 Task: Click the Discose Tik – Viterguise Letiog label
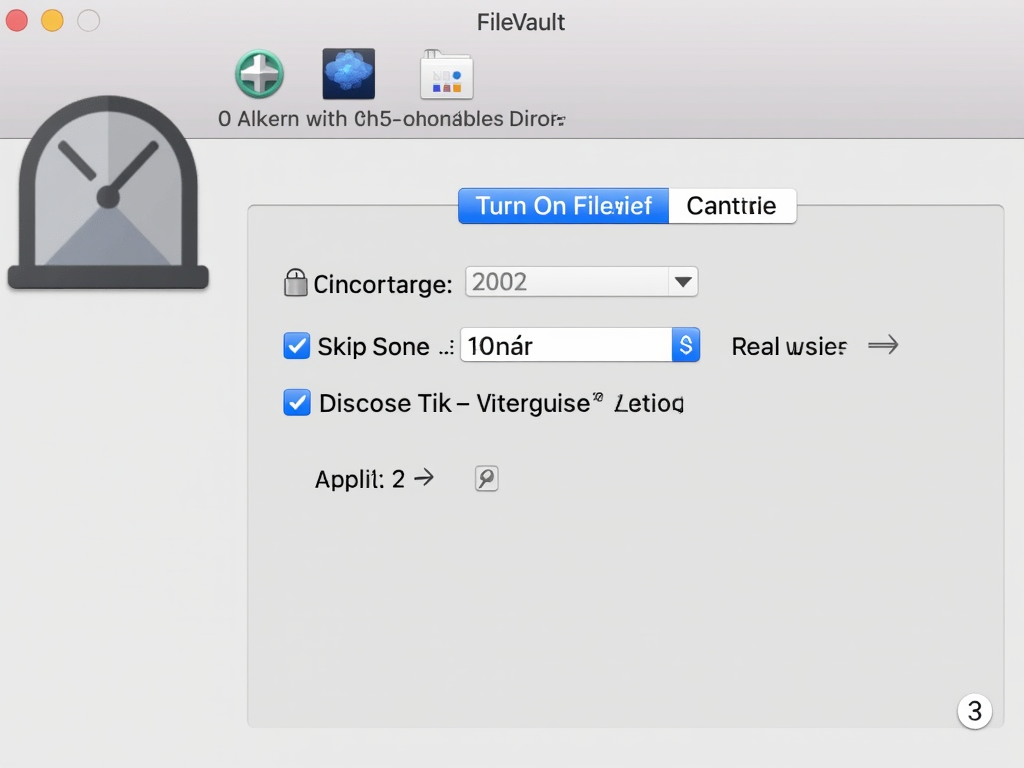pyautogui.click(x=502, y=404)
